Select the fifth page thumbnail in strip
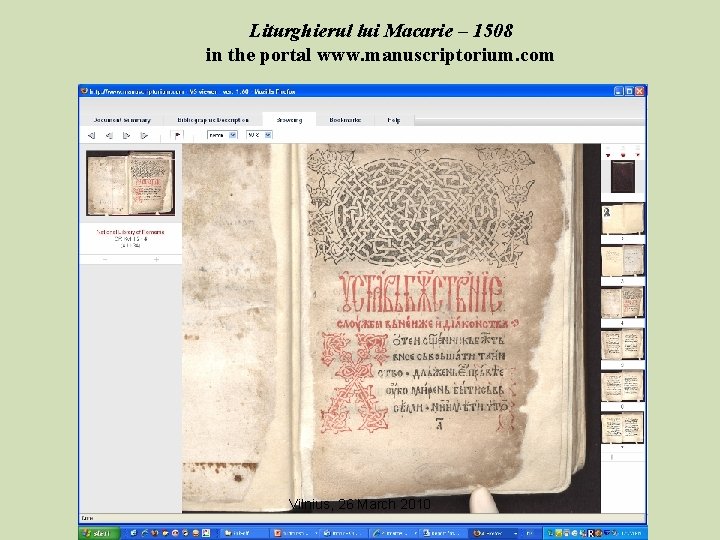The height and width of the screenshot is (540, 720). pos(623,344)
